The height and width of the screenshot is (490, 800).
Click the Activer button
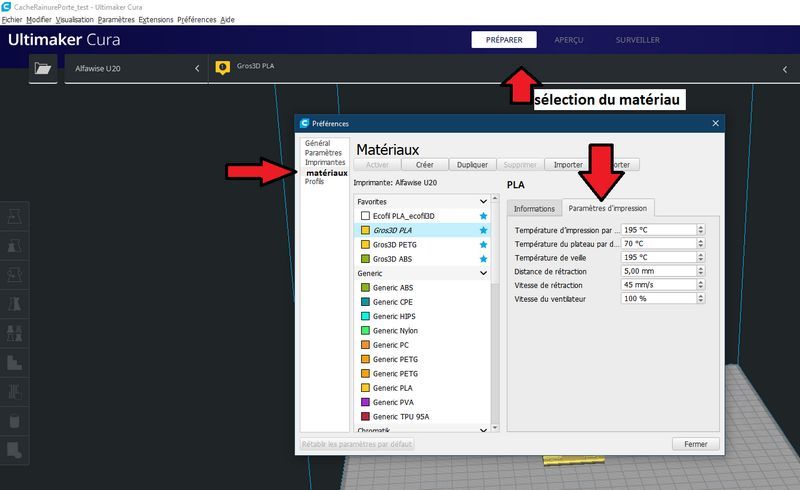point(377,165)
